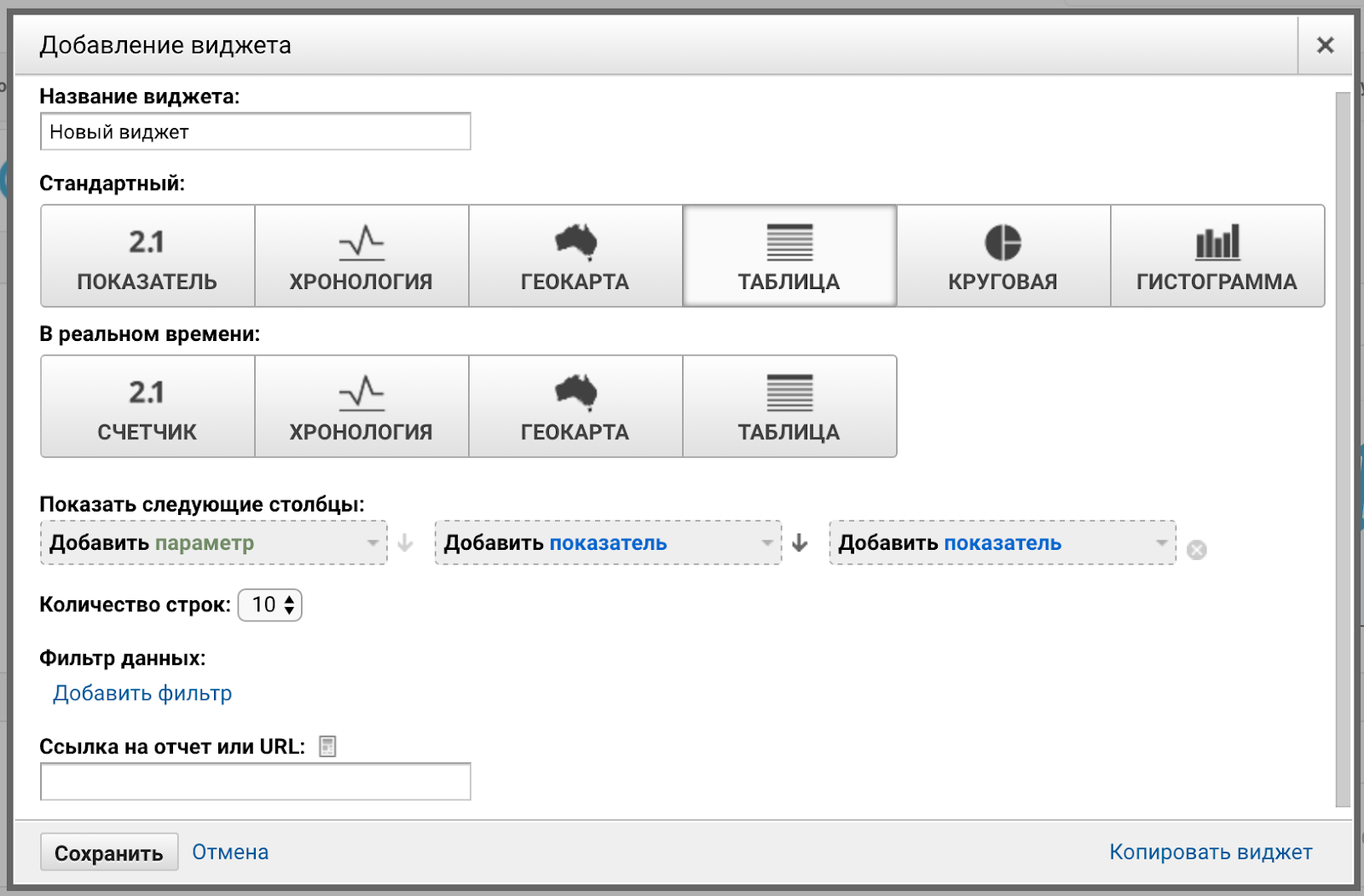1364x896 pixels.
Task: Select the real-time Геокарта widget
Action: point(575,406)
